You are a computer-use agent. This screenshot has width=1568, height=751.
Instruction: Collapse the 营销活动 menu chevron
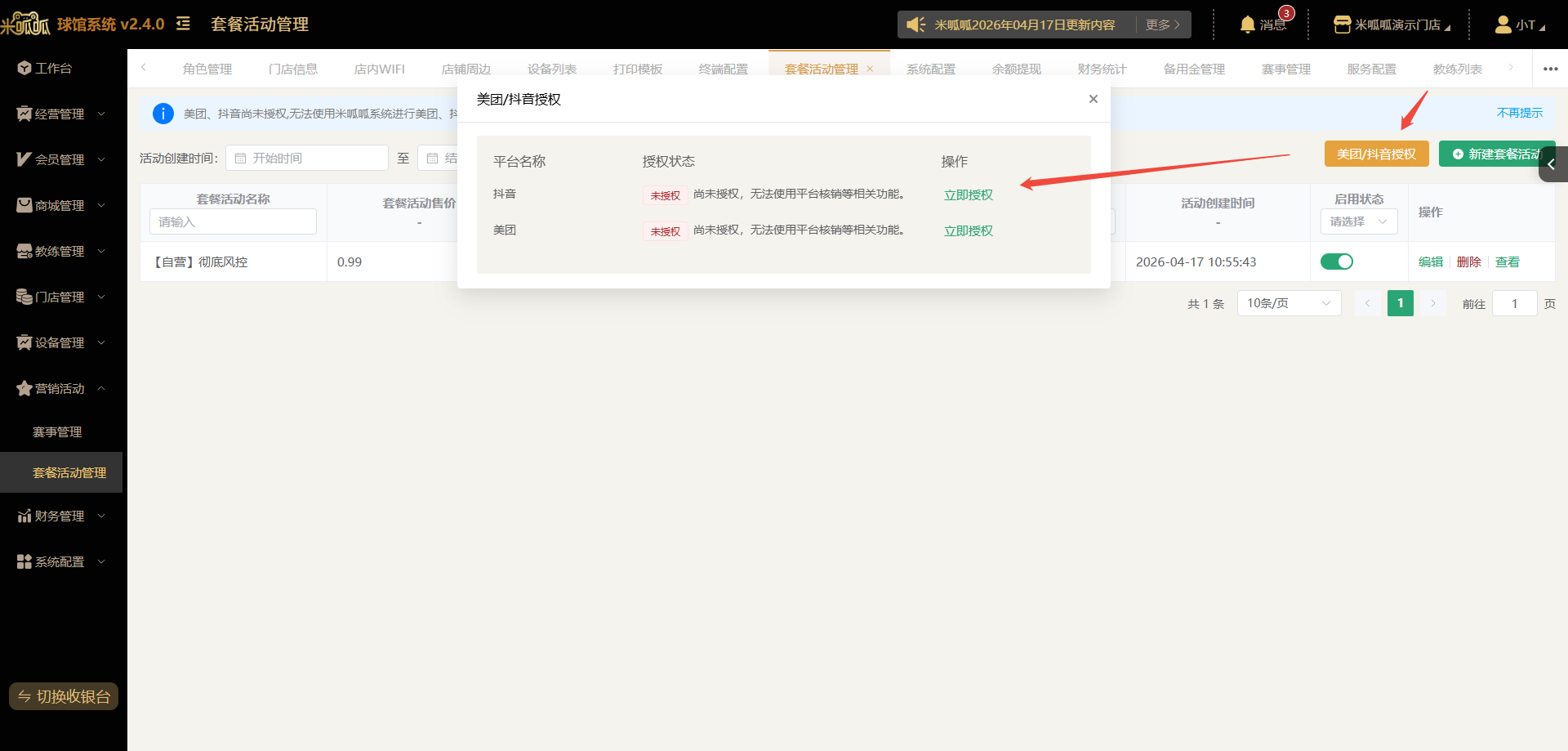pyautogui.click(x=101, y=388)
